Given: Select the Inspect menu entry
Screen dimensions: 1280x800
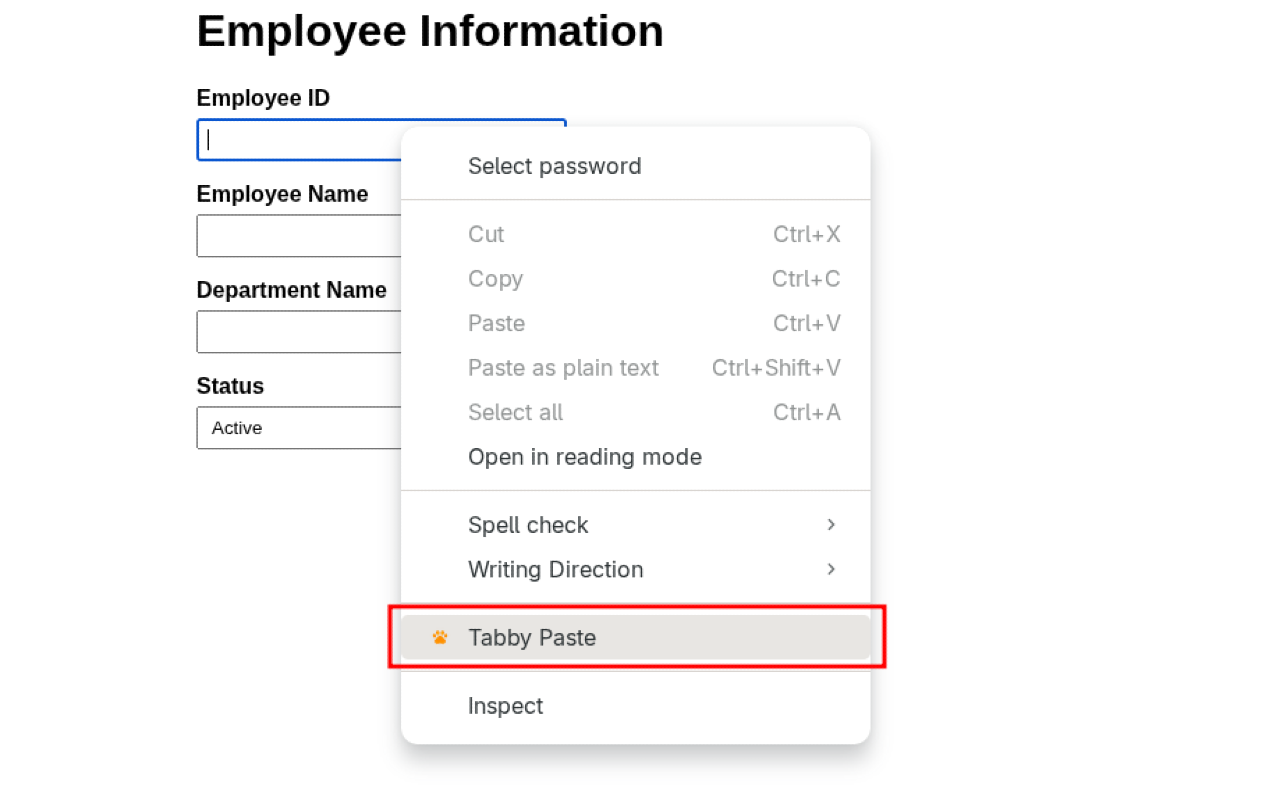Looking at the screenshot, I should [x=506, y=706].
